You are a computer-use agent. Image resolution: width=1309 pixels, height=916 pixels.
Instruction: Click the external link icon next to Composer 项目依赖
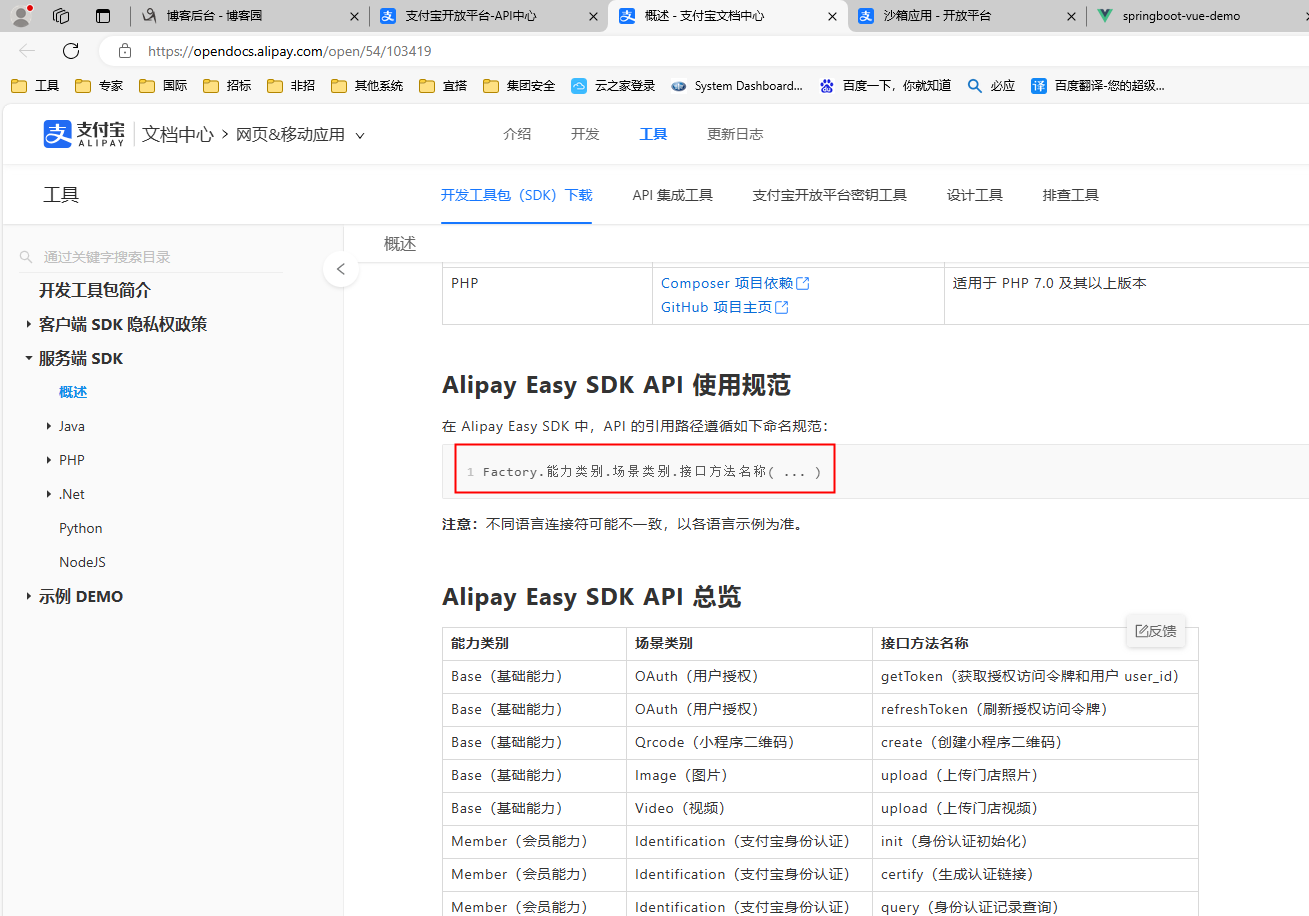[803, 284]
